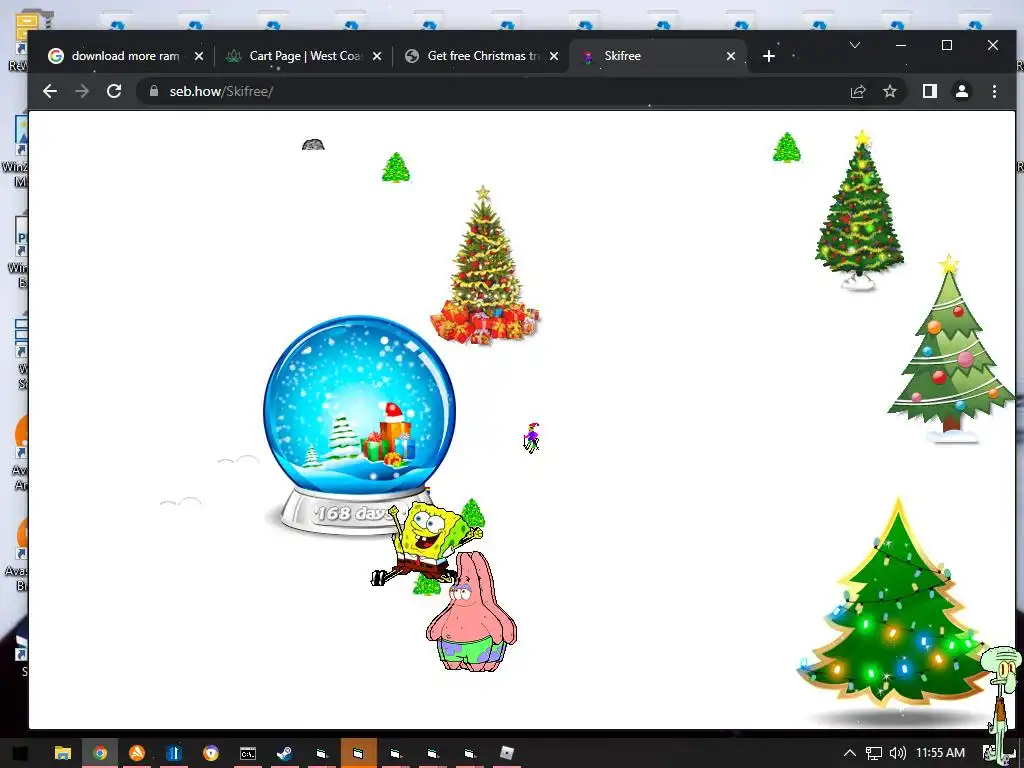Image resolution: width=1024 pixels, height=768 pixels.
Task: Click the lock icon in the address bar
Action: (x=153, y=91)
